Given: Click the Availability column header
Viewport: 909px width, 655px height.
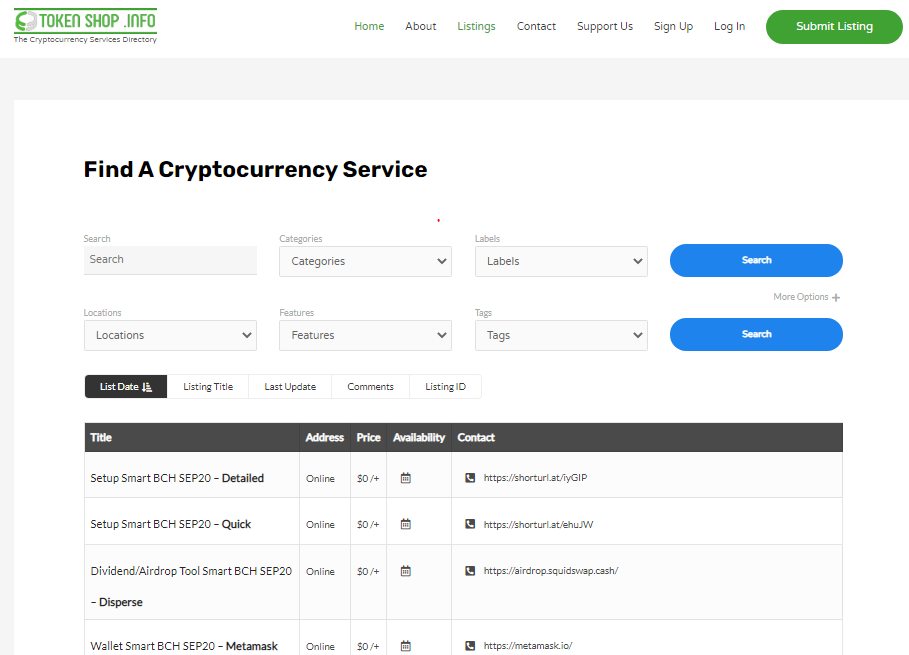Looking at the screenshot, I should point(419,438).
